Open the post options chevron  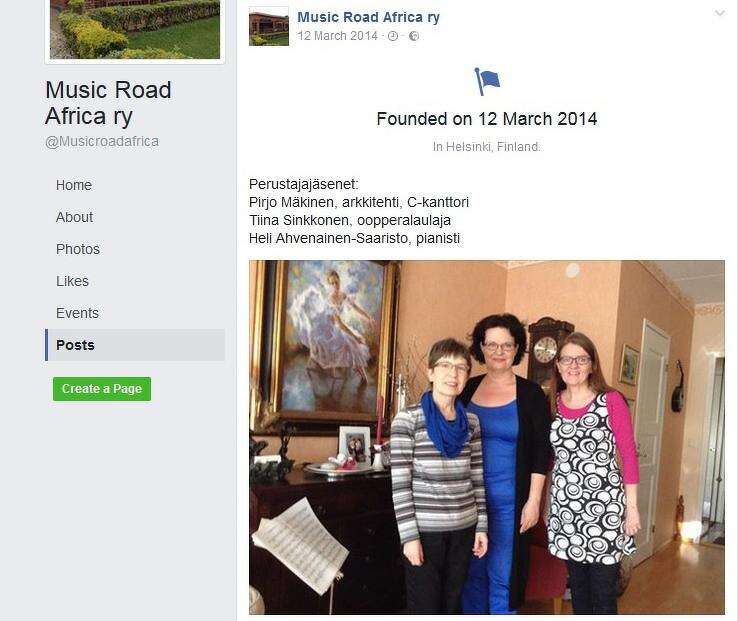(720, 14)
